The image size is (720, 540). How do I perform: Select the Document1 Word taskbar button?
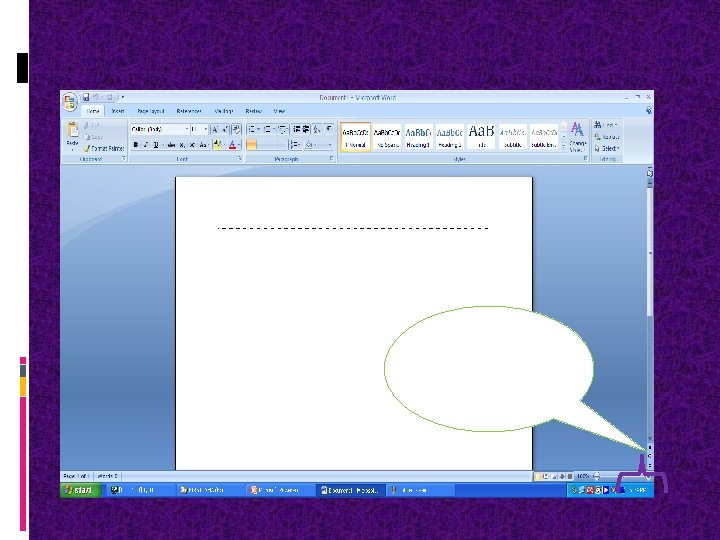349,490
